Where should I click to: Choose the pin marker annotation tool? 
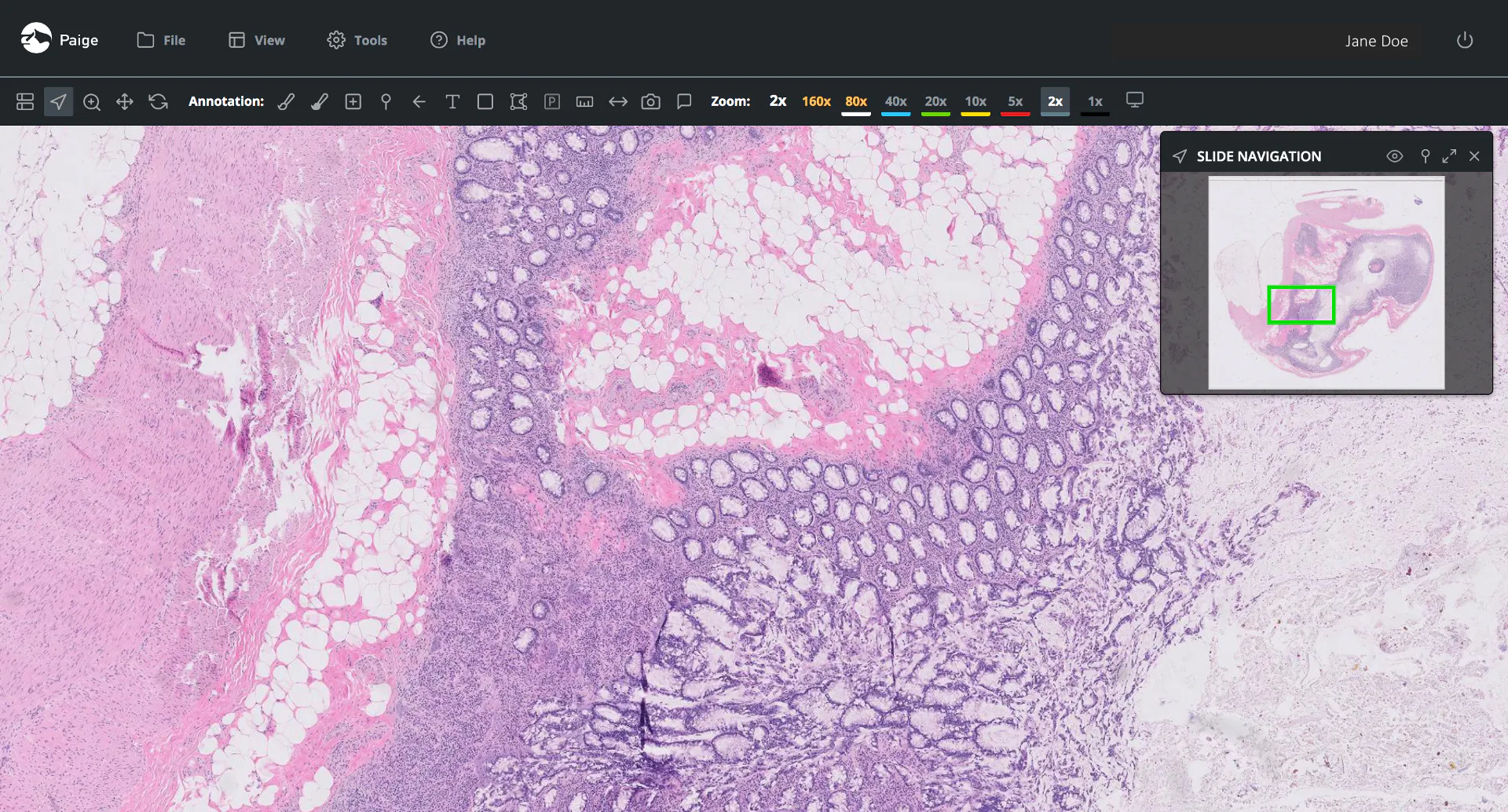(386, 101)
